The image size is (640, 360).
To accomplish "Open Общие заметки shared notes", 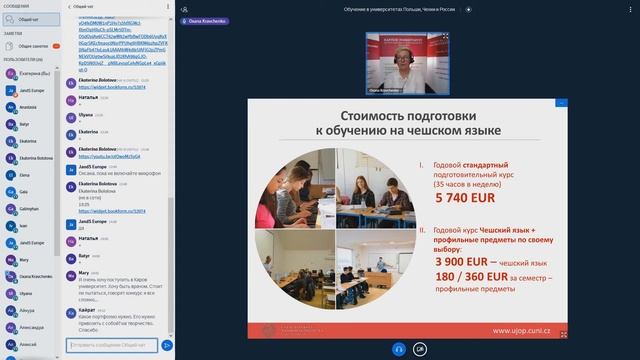I will click(x=32, y=46).
